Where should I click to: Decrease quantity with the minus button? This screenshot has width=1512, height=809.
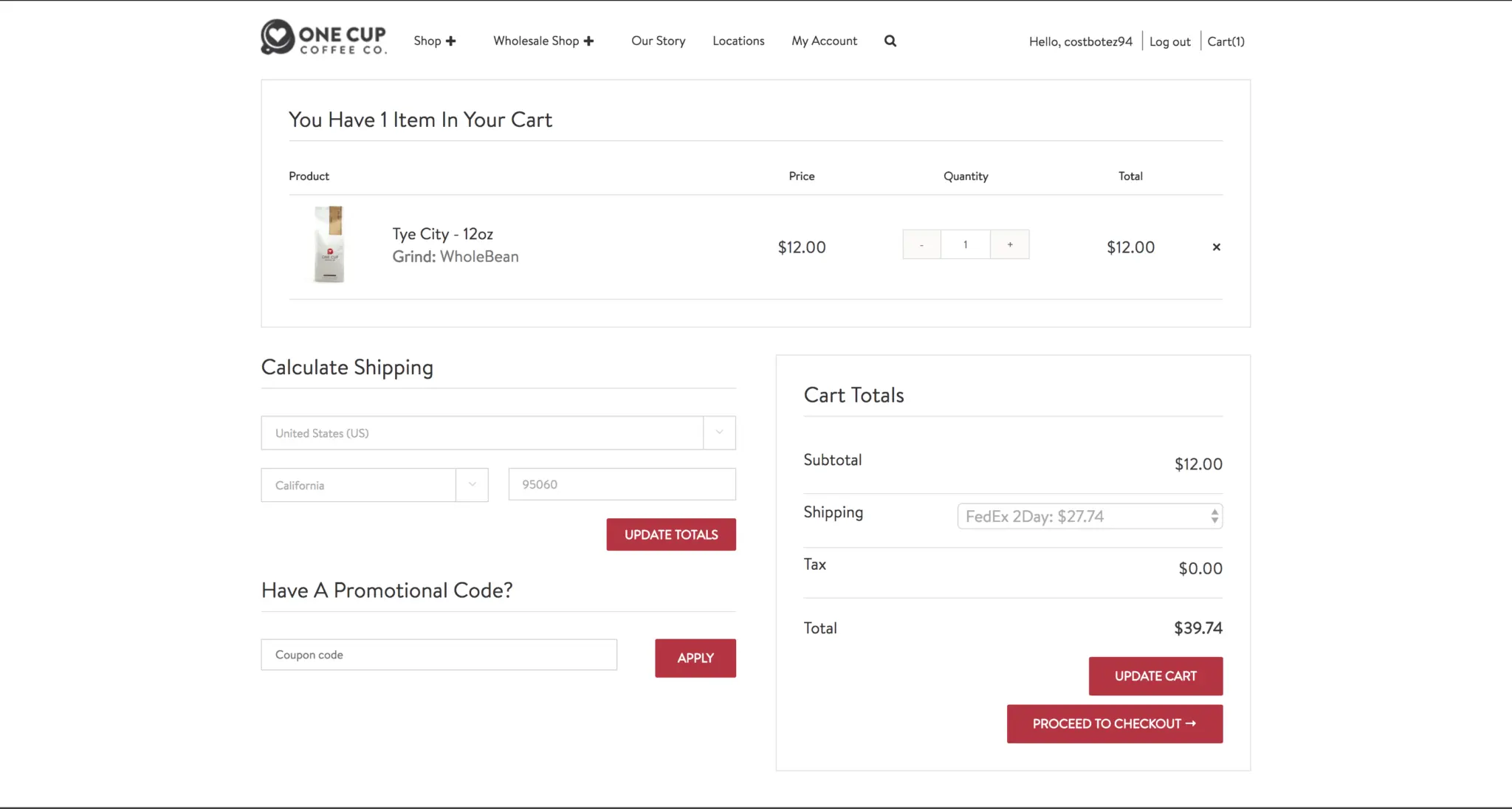click(921, 244)
